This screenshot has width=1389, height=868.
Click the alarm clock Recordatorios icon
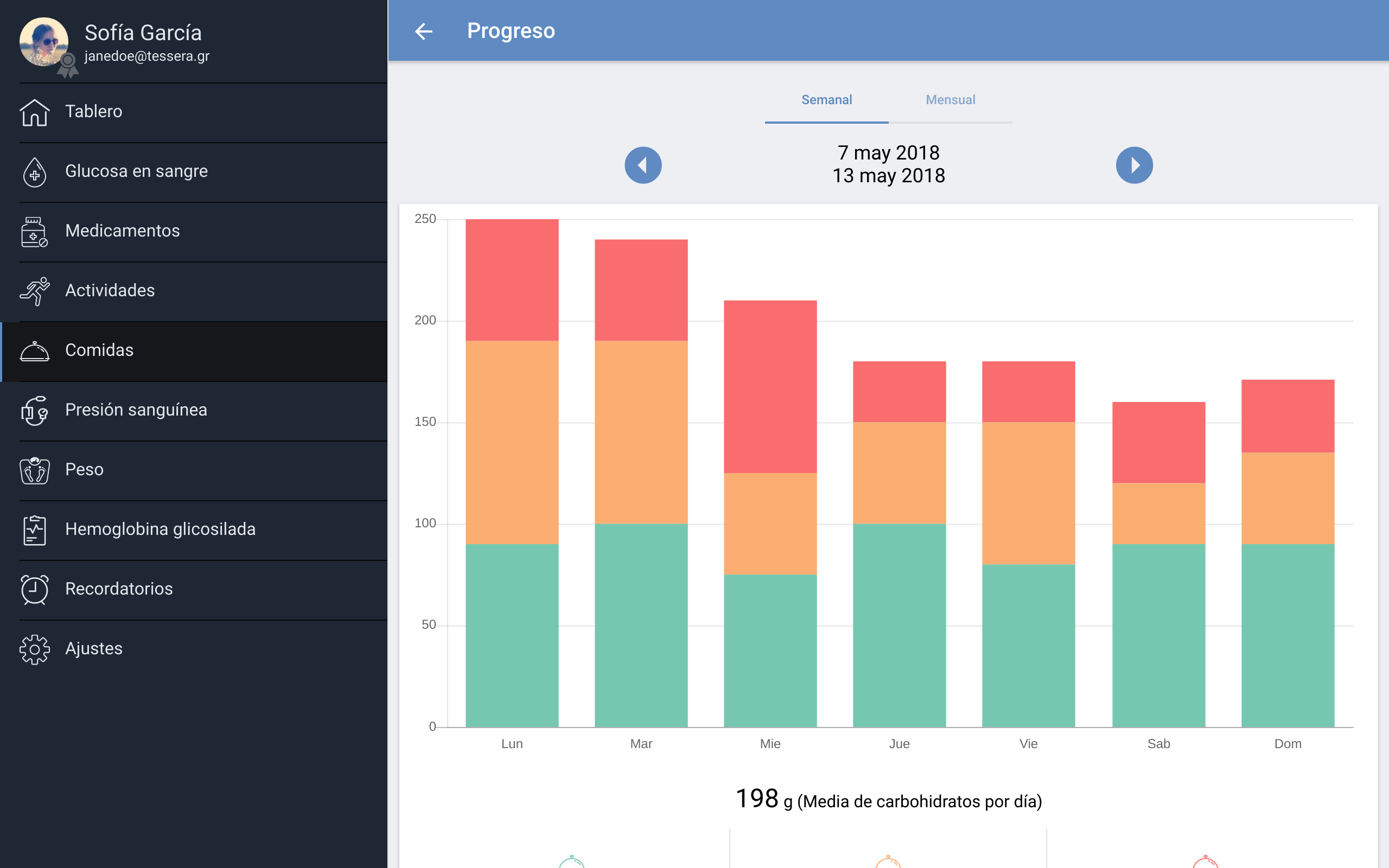point(34,590)
